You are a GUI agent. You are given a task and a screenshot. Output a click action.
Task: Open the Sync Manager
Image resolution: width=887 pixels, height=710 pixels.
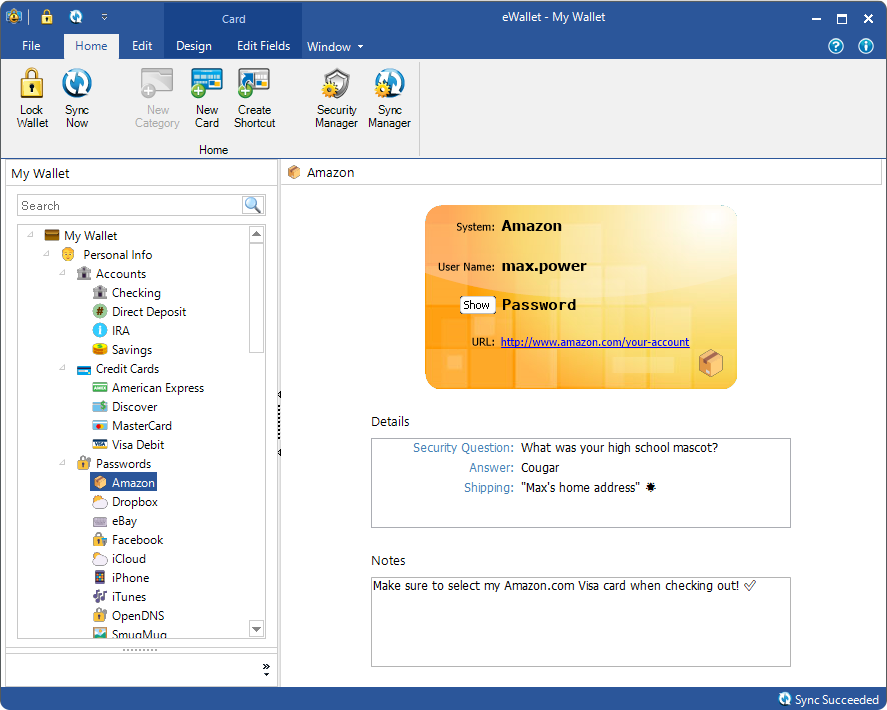pyautogui.click(x=389, y=98)
